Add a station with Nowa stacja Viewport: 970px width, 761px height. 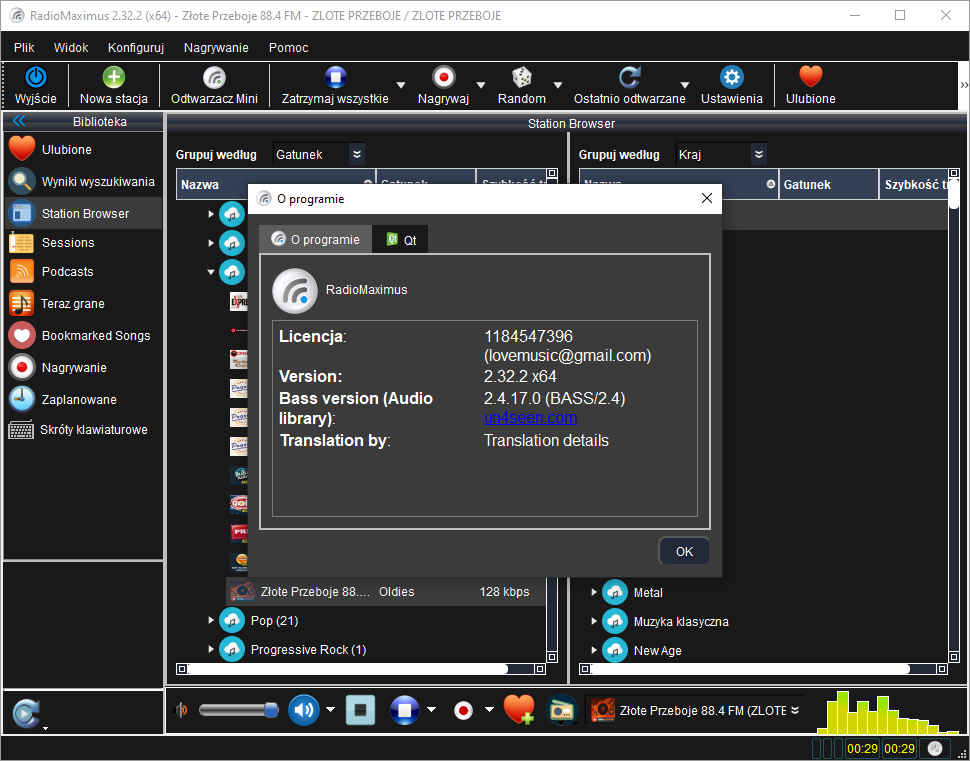pyautogui.click(x=114, y=85)
